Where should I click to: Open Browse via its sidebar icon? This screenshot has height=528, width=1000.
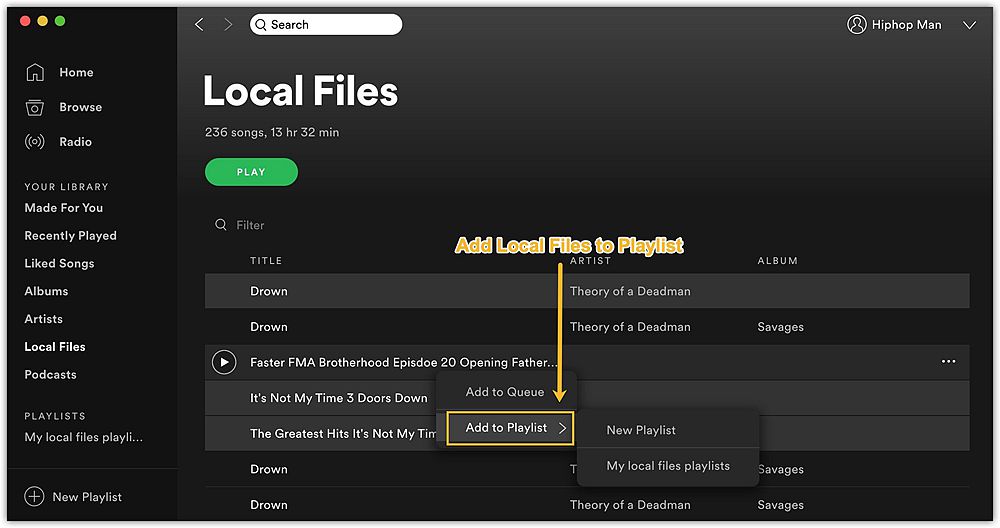click(x=34, y=107)
